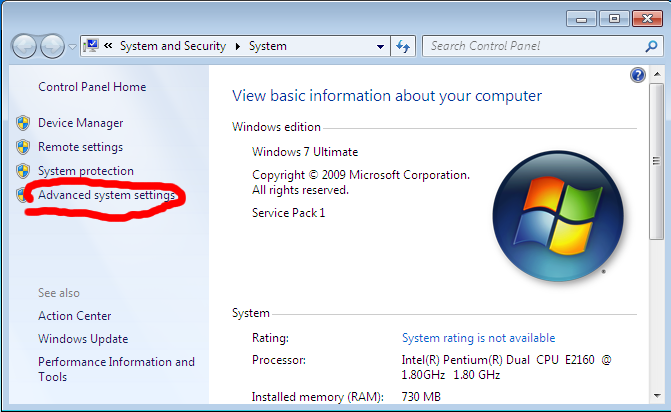Open System protection
This screenshot has width=671, height=412.
86,171
